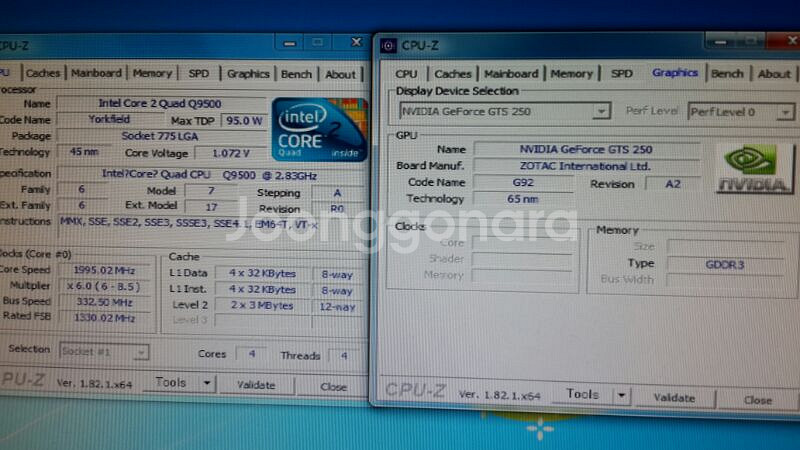Image resolution: width=800 pixels, height=450 pixels.
Task: Click the A2 revision value
Action: pyautogui.click(x=673, y=184)
